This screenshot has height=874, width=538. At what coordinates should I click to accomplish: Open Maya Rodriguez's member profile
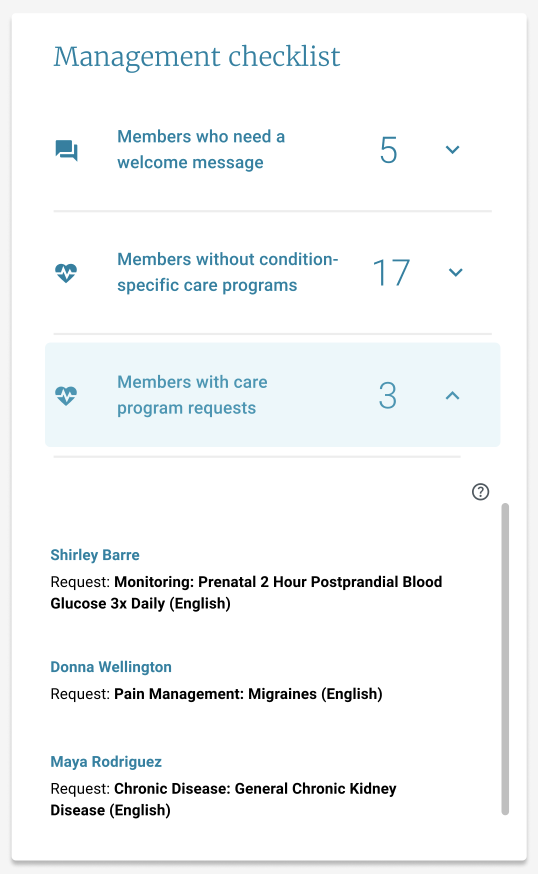coord(106,762)
